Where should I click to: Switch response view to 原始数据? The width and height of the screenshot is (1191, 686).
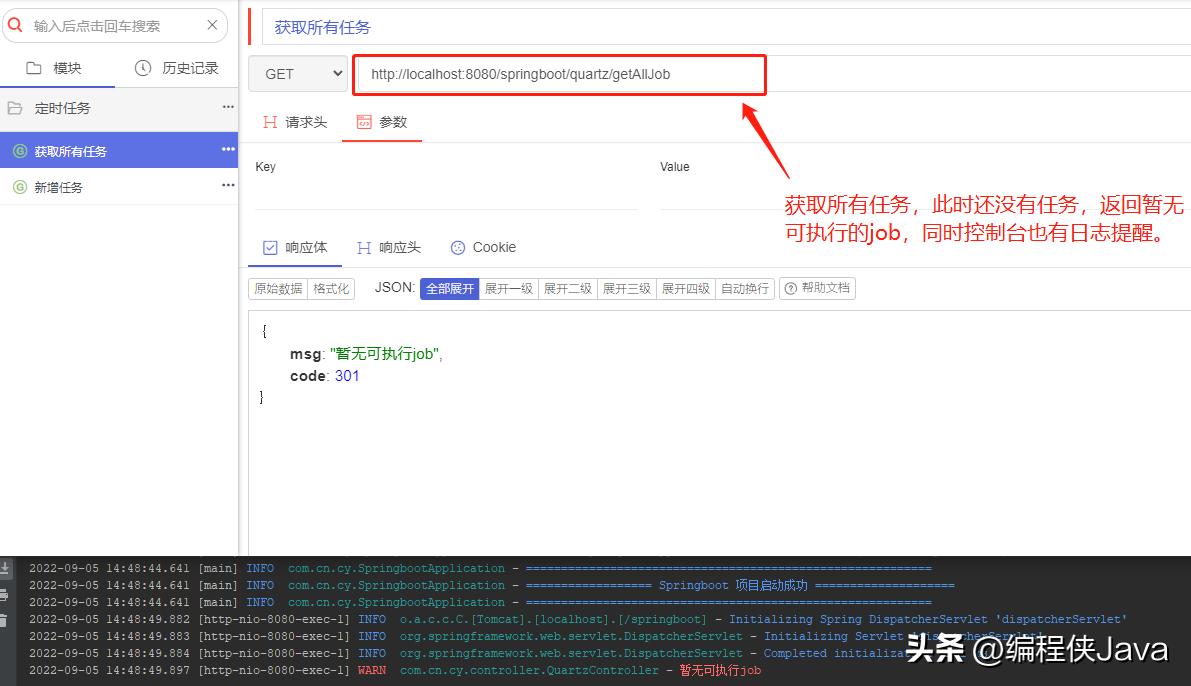tap(277, 288)
